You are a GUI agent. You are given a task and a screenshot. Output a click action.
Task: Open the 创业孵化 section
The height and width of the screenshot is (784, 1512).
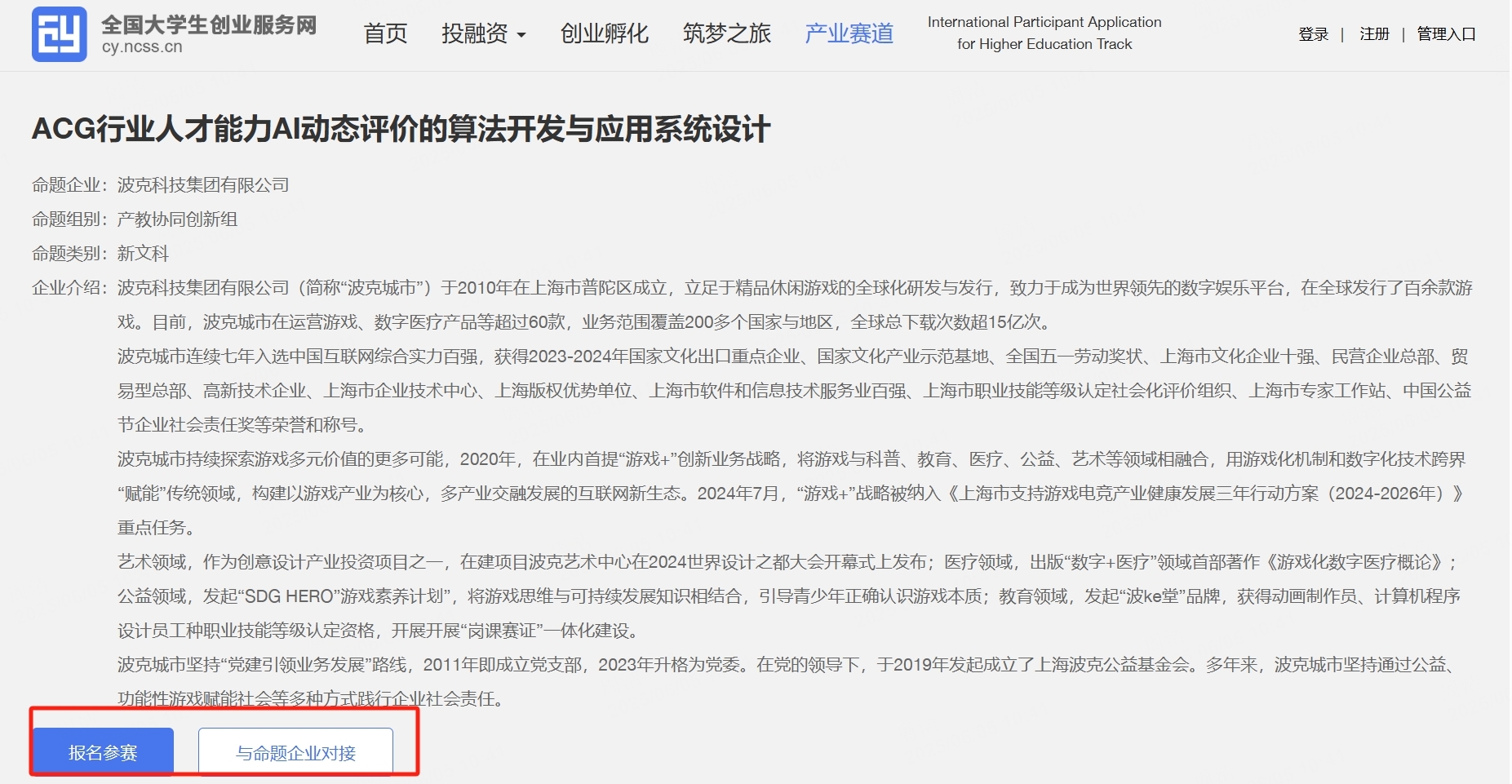[x=604, y=33]
